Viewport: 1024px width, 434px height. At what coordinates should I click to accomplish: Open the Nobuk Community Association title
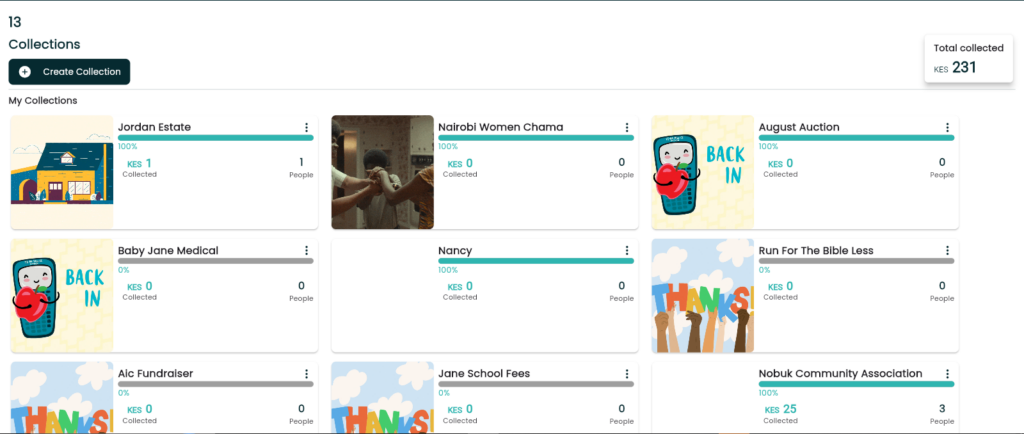(840, 374)
